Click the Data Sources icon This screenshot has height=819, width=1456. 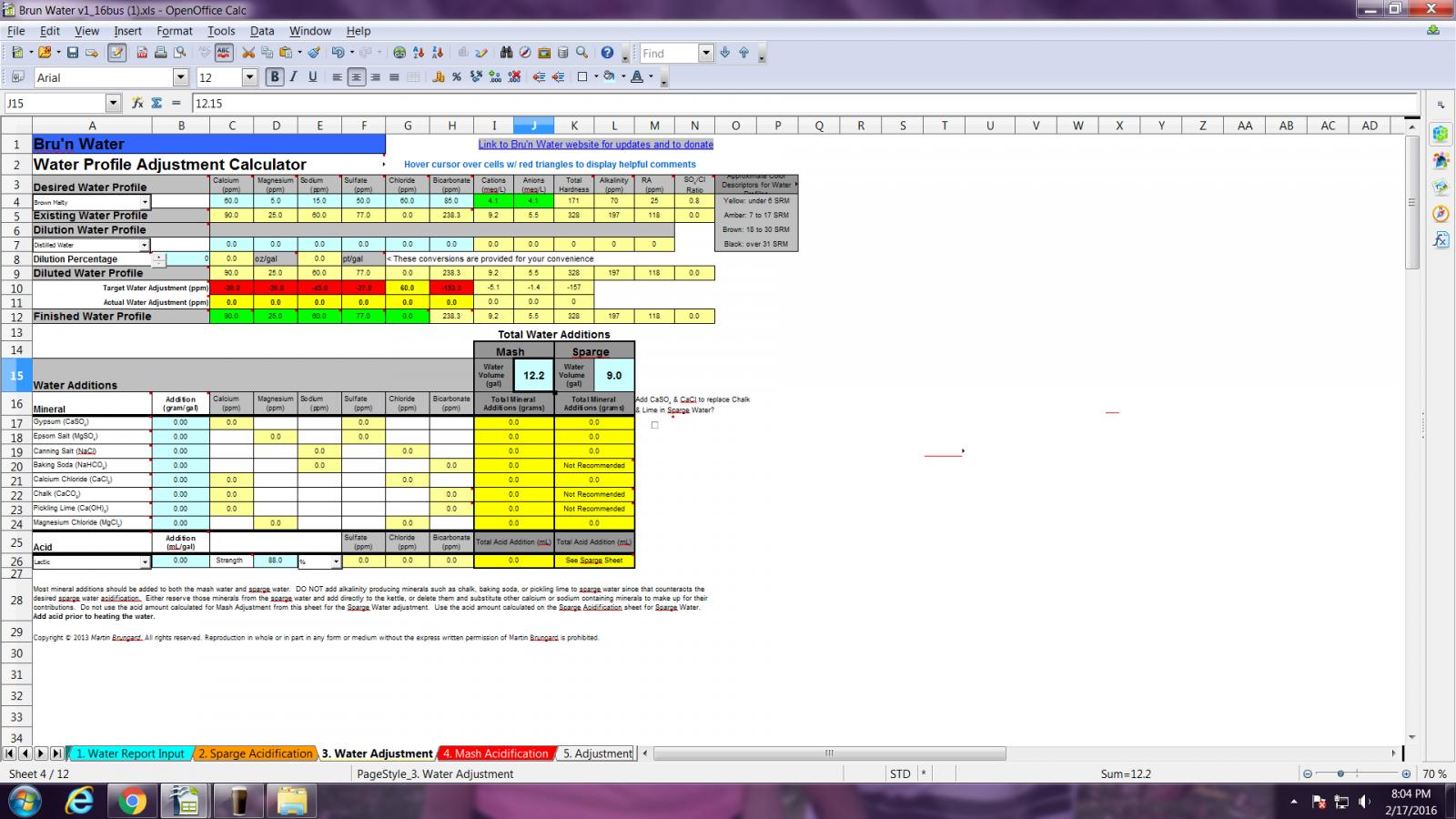pos(562,53)
